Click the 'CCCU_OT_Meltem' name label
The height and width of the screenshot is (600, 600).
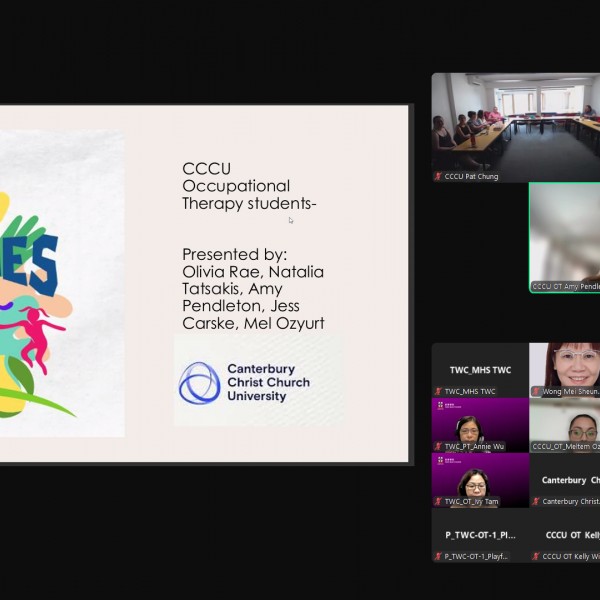(566, 447)
